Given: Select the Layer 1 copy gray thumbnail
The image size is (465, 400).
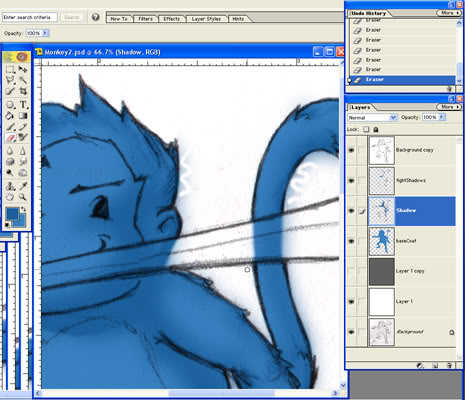Looking at the screenshot, I should tap(382, 271).
